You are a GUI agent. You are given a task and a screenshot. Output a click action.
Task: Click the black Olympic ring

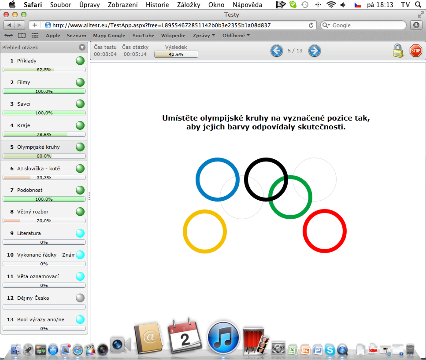(246, 180)
